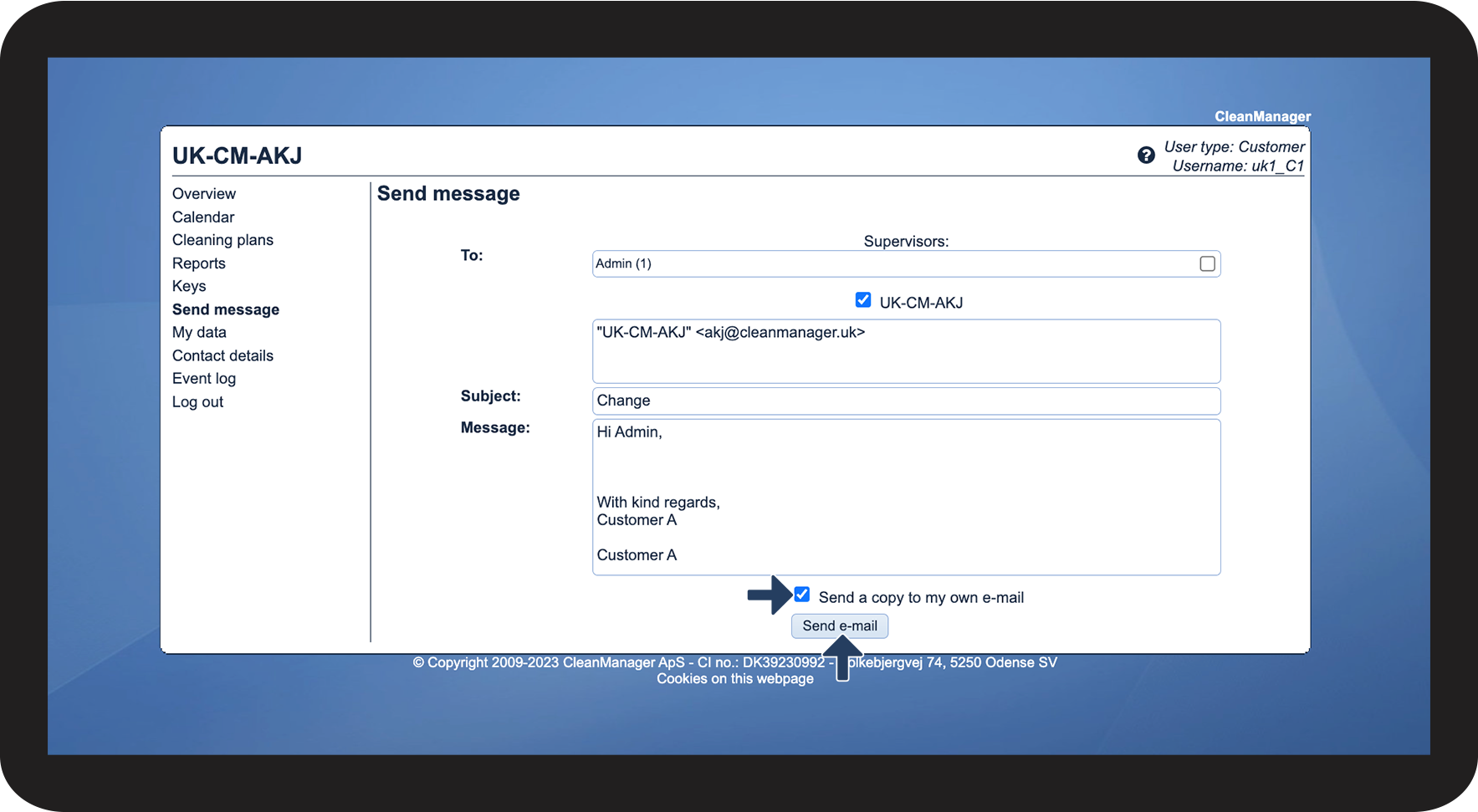Image resolution: width=1478 pixels, height=812 pixels.
Task: Click the Send e-mail button
Action: (x=840, y=626)
